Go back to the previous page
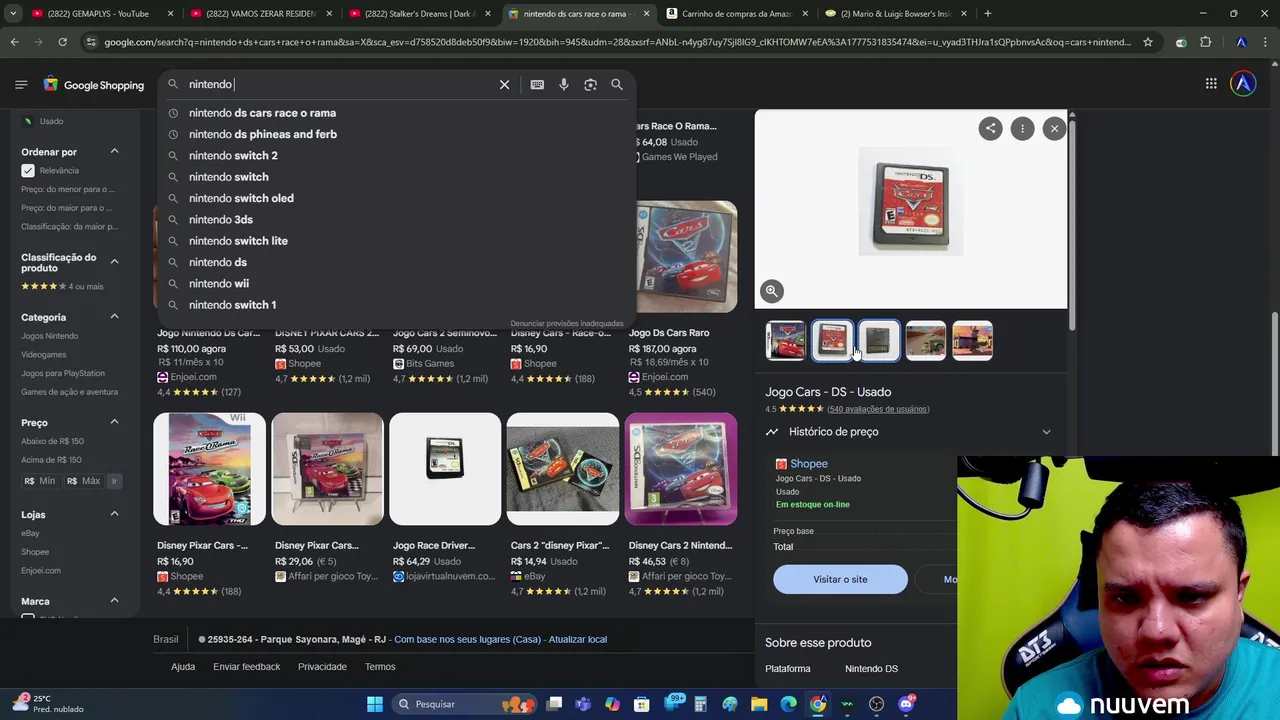 14,42
